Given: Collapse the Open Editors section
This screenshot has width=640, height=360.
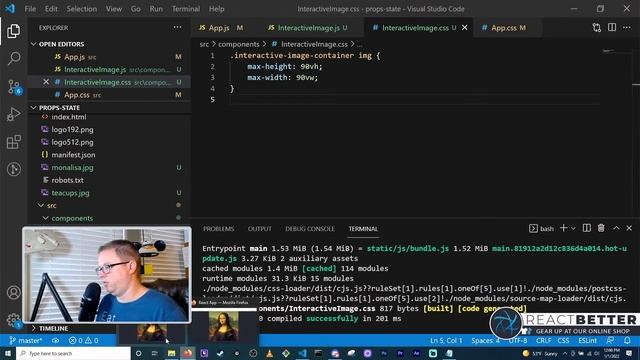Looking at the screenshot, I should pos(61,44).
